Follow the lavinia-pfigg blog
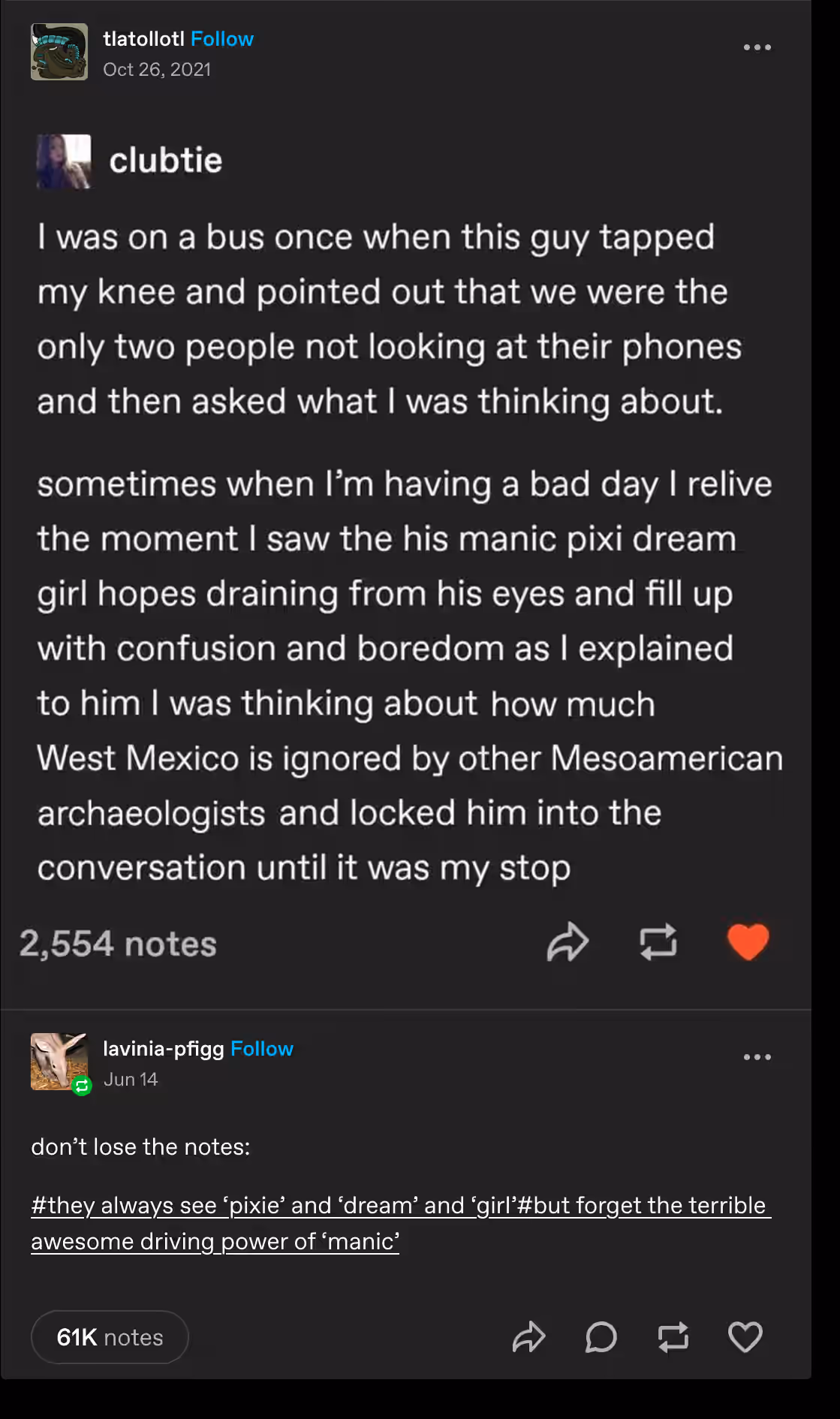This screenshot has width=840, height=1419. (x=262, y=1049)
